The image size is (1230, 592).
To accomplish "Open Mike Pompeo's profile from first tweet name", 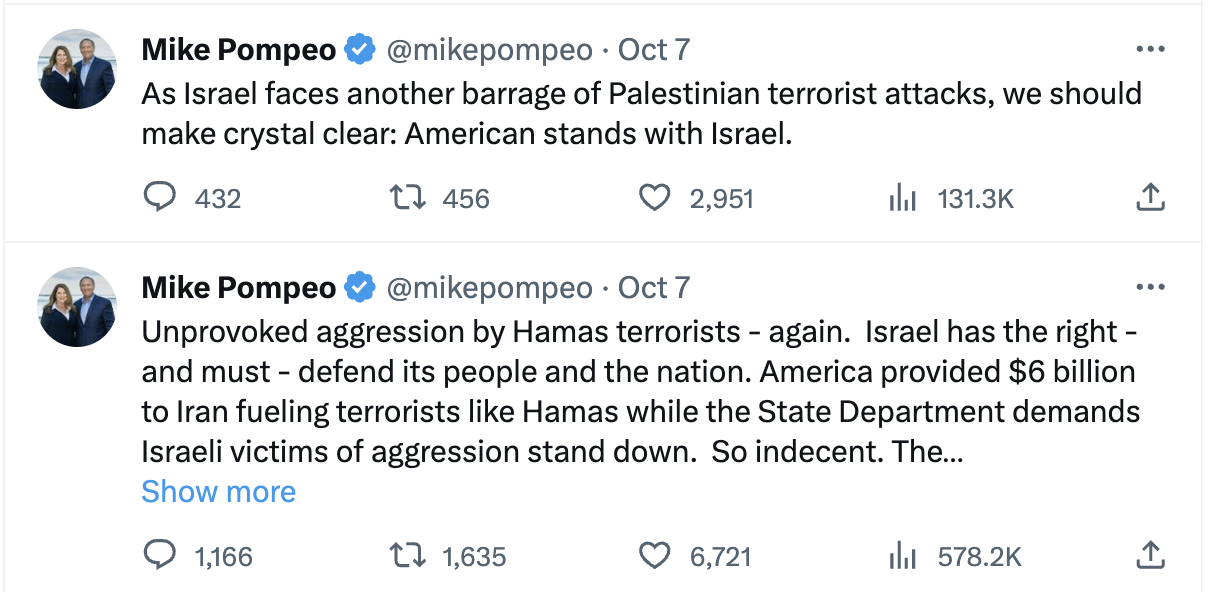I will (239, 49).
